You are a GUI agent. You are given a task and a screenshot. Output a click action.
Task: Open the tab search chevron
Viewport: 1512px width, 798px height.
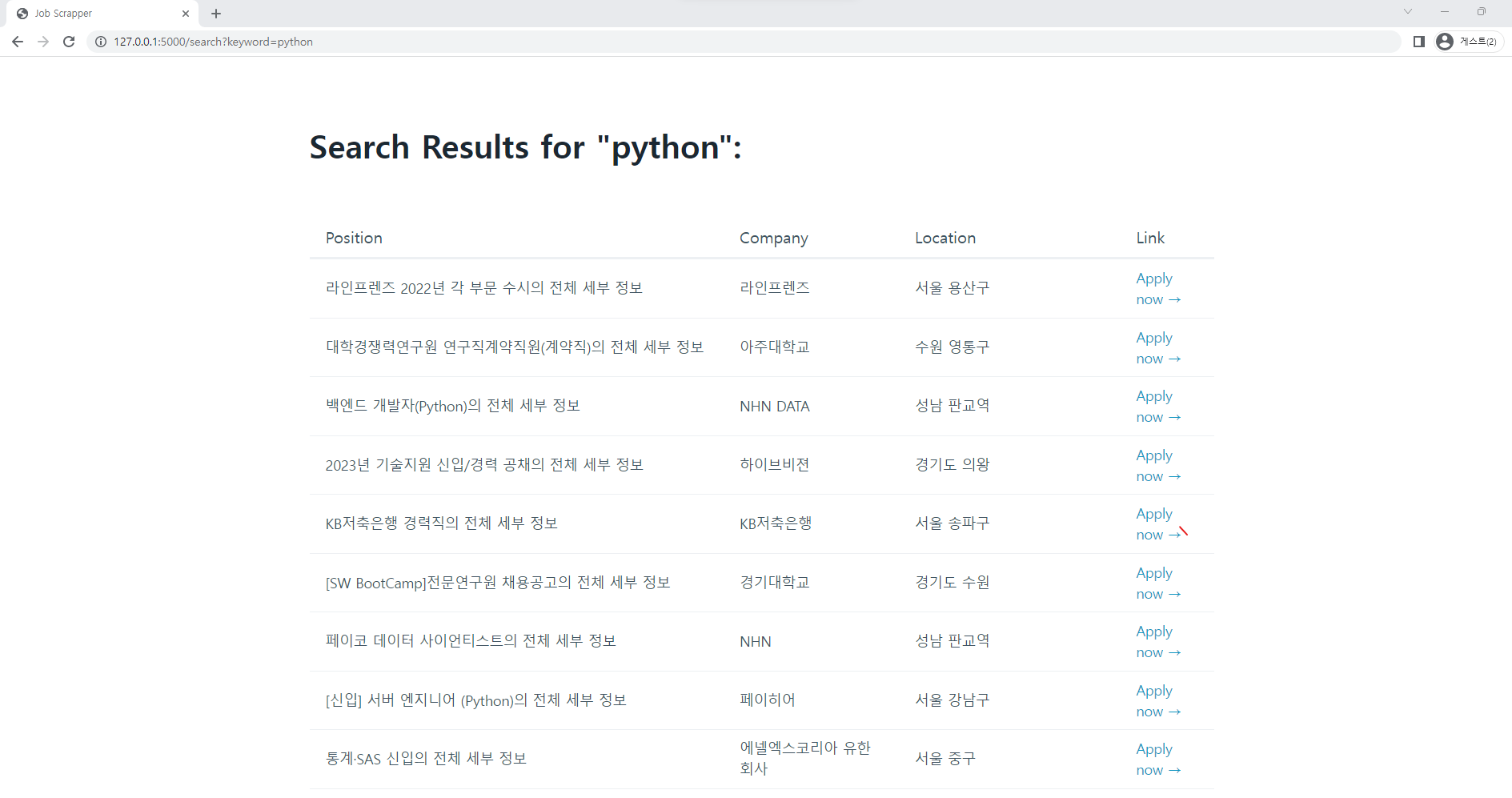(x=1408, y=11)
